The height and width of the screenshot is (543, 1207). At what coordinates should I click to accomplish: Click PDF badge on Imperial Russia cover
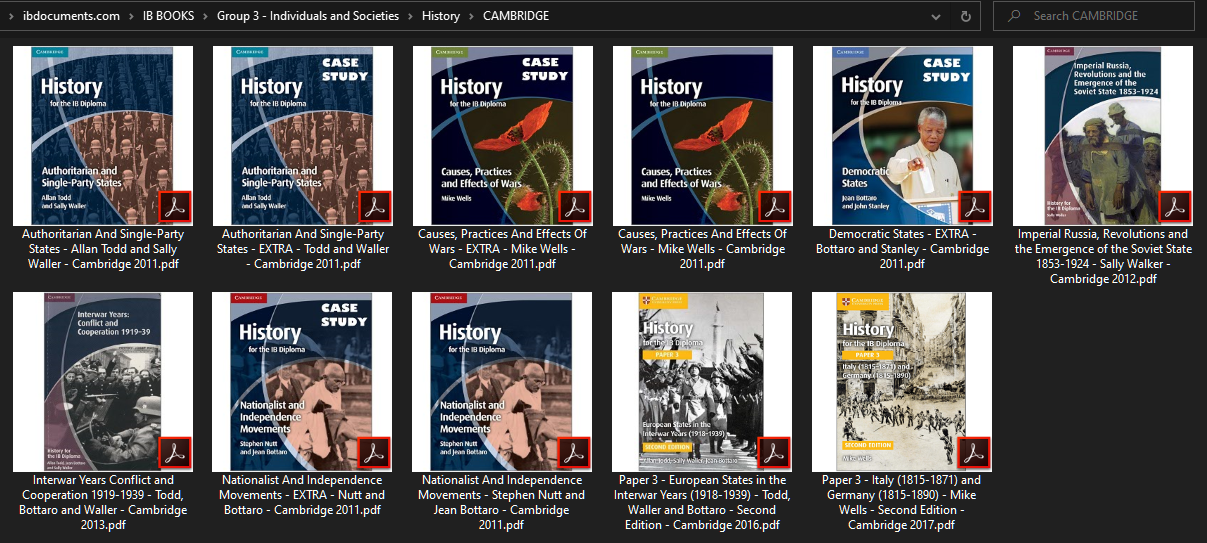point(1174,207)
